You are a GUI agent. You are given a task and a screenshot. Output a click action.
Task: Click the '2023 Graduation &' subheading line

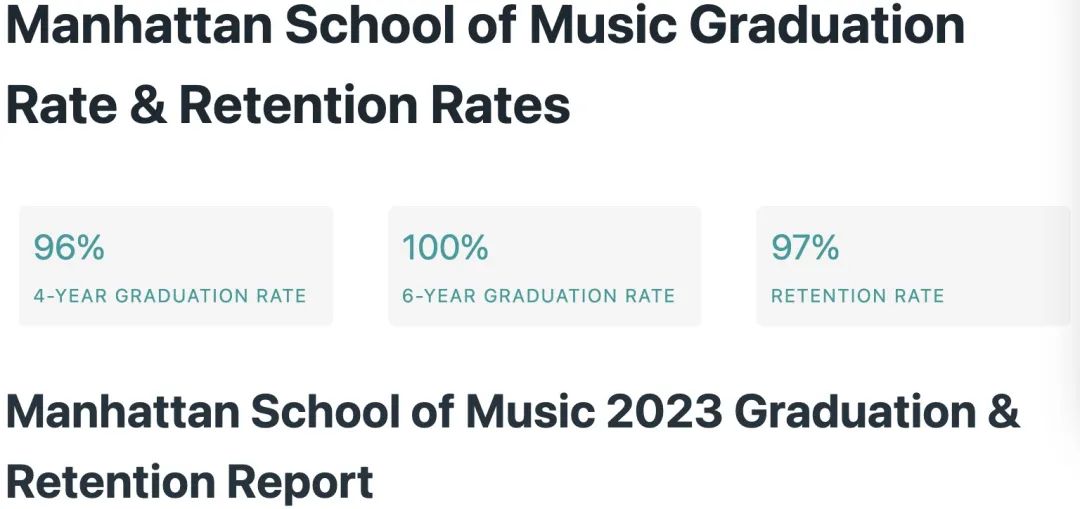[512, 411]
